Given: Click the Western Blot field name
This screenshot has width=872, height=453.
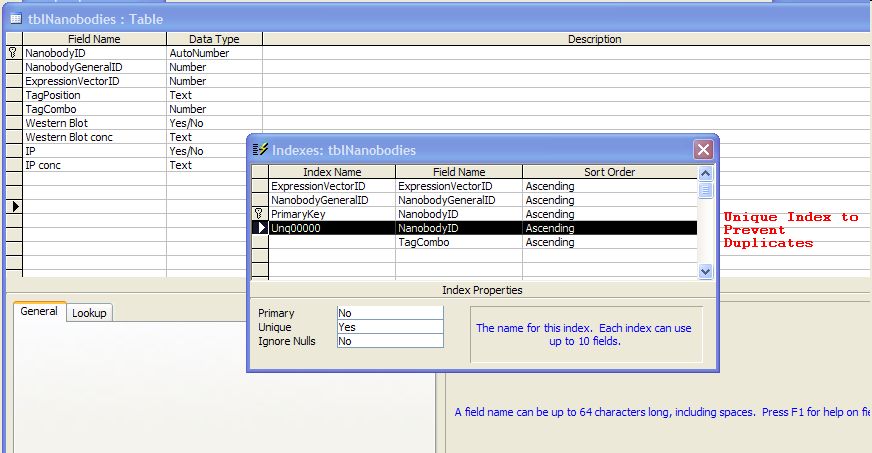Looking at the screenshot, I should click(x=94, y=123).
